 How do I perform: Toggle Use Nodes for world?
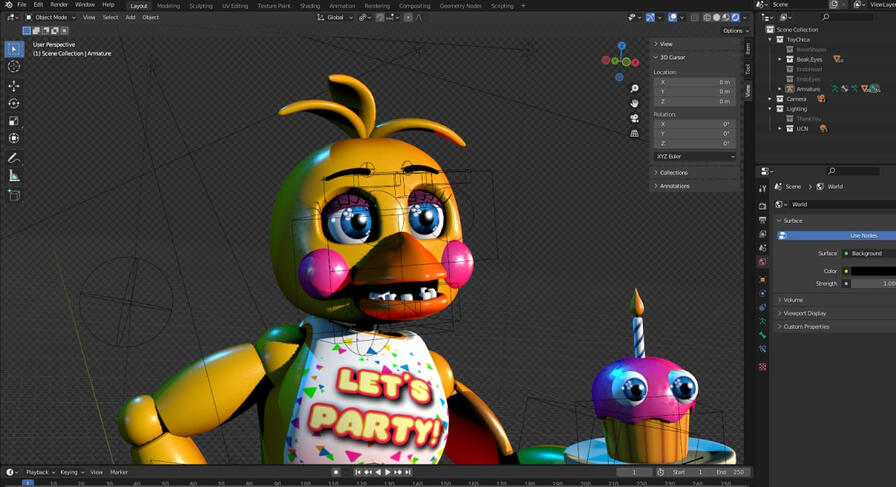[837, 235]
